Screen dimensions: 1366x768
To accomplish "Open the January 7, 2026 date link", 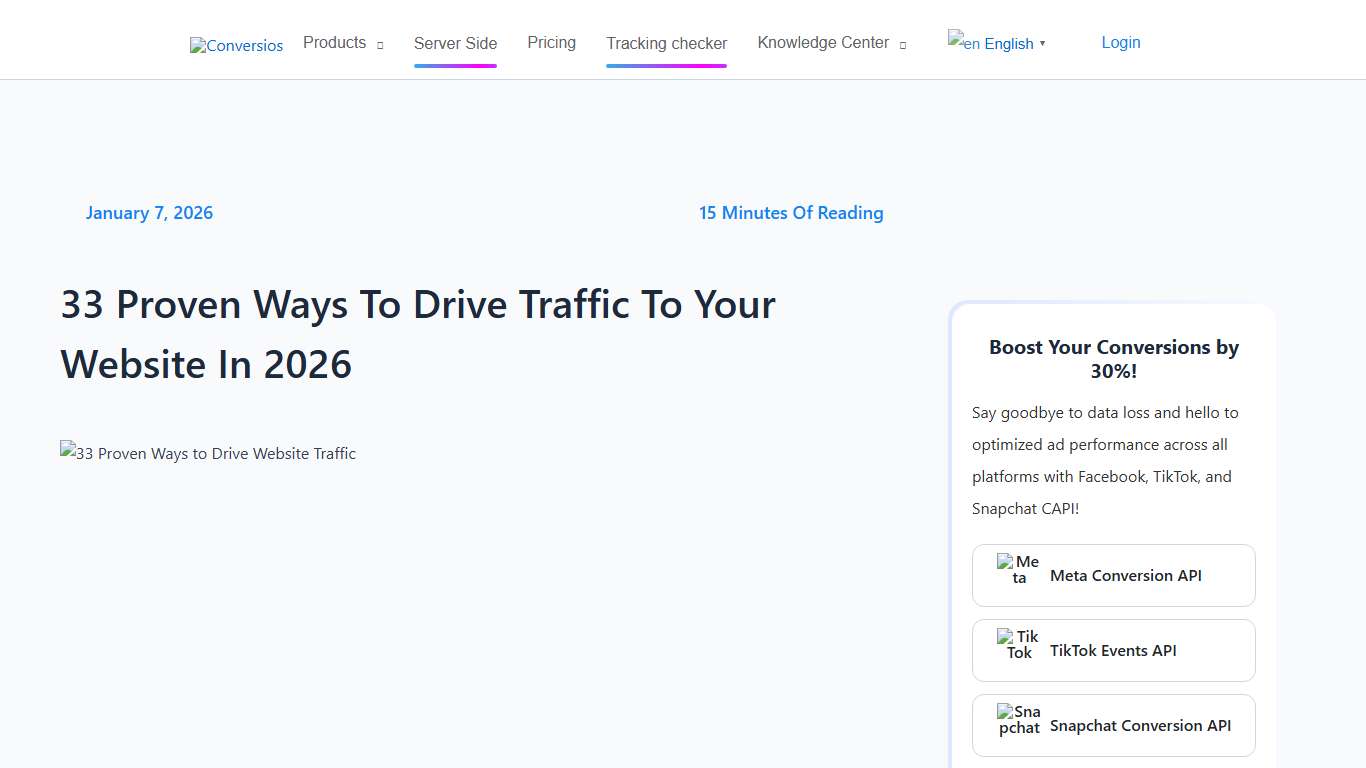I will (x=149, y=212).
